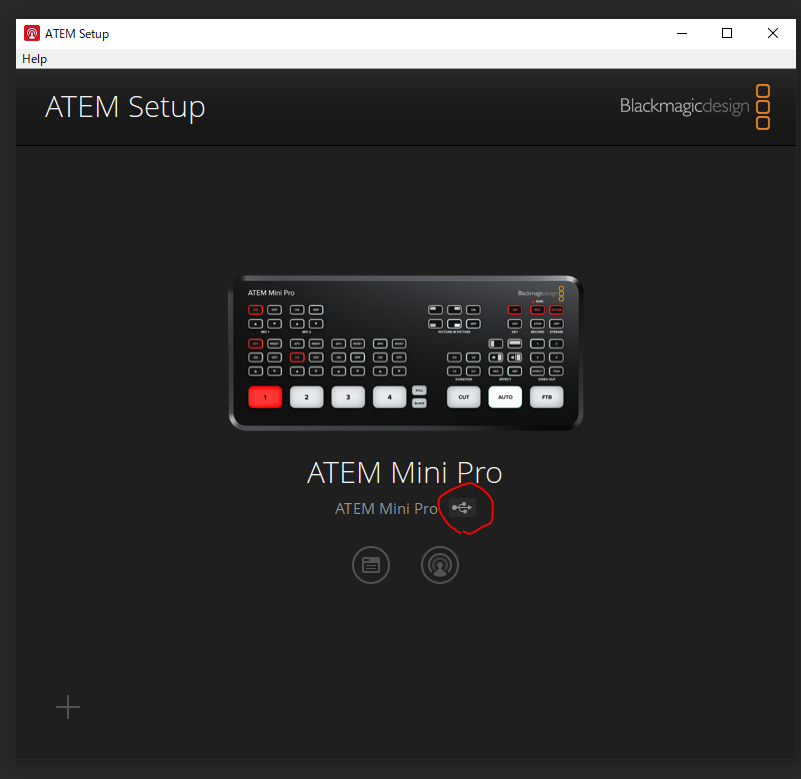Image resolution: width=801 pixels, height=779 pixels.
Task: Click the plus icon to add a device
Action: [x=68, y=707]
